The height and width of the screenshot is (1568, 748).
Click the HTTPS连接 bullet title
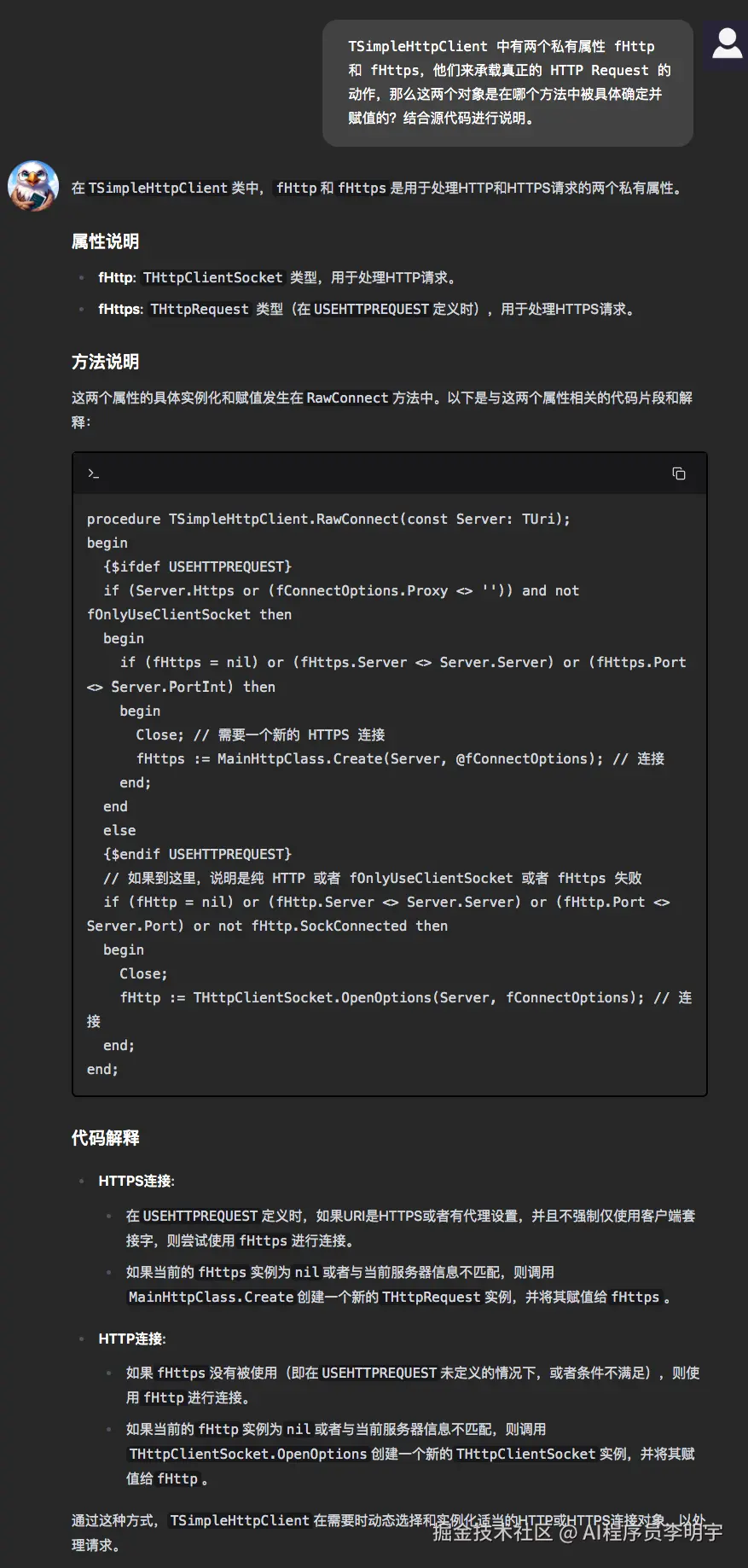click(136, 1181)
